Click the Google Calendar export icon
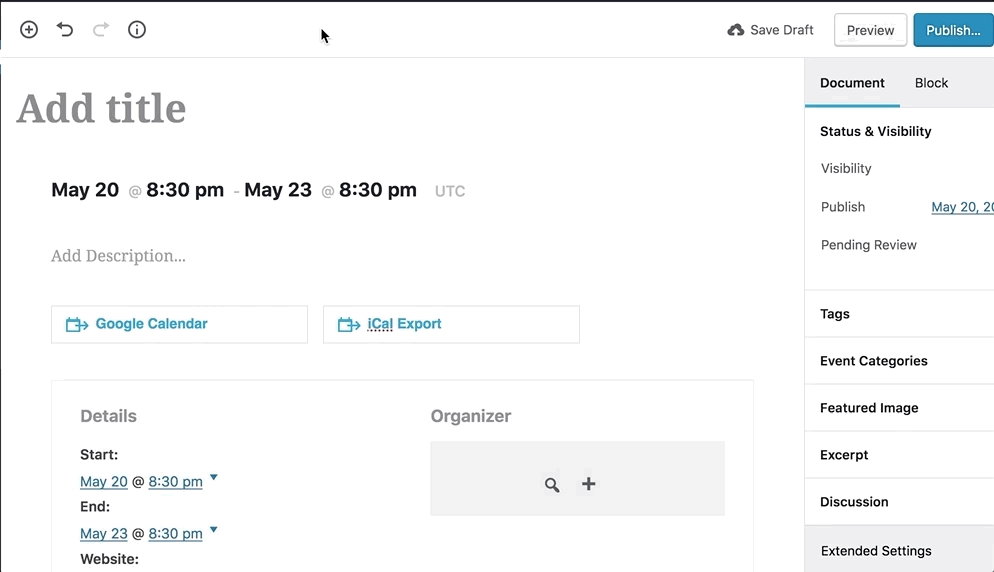 (x=77, y=325)
